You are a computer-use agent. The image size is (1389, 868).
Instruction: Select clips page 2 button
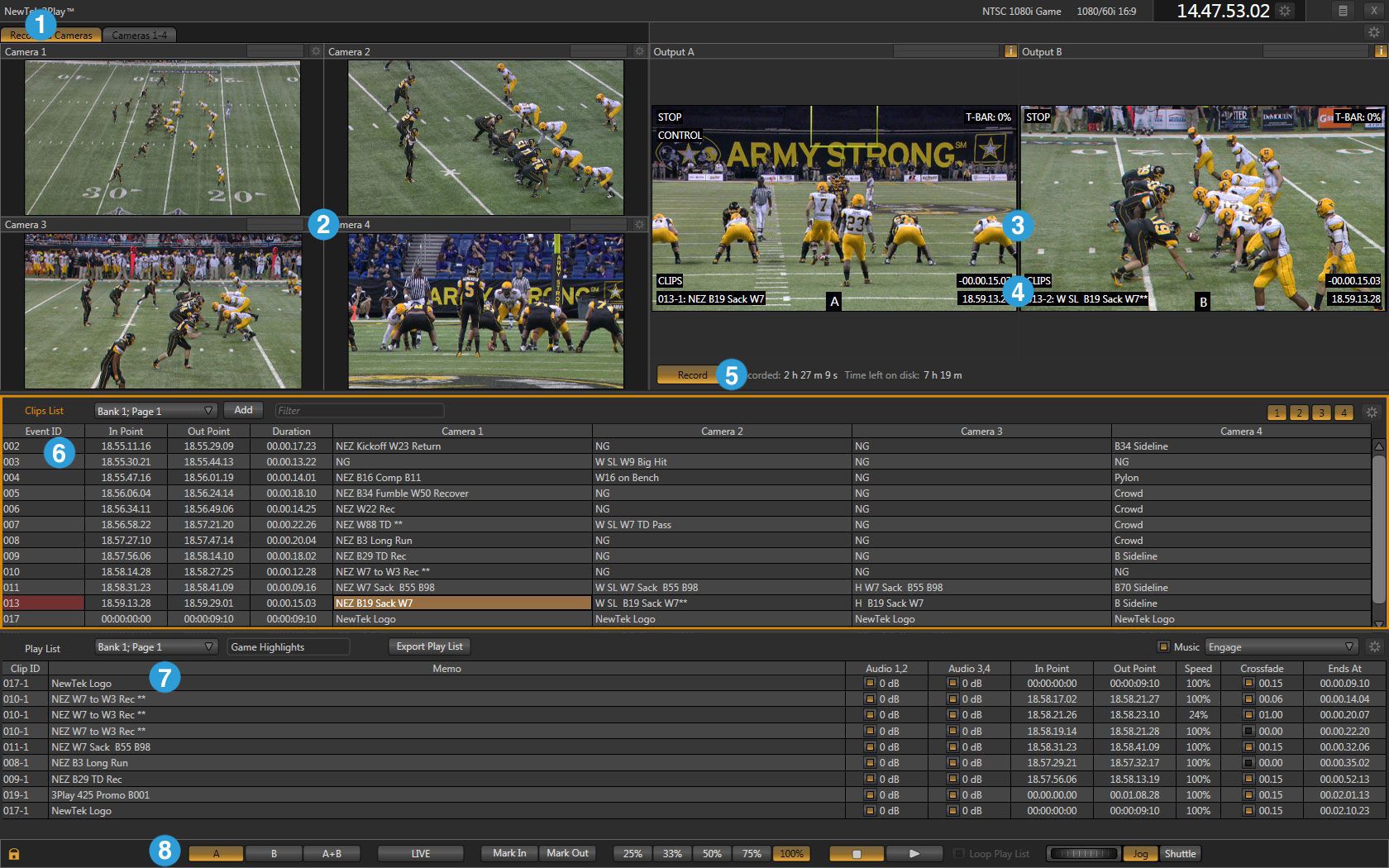click(x=1300, y=413)
